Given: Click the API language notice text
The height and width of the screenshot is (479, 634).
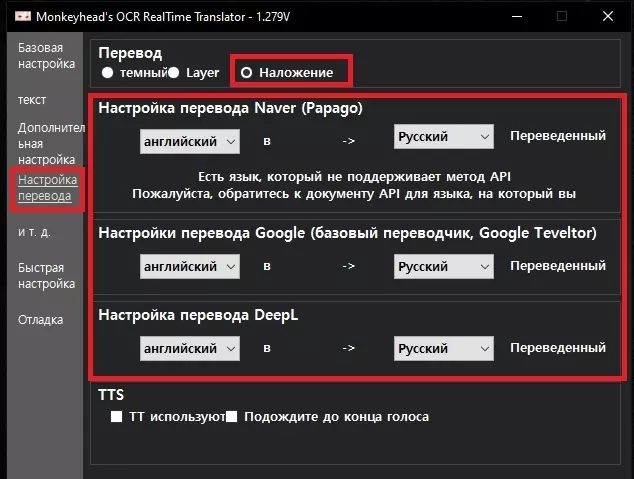Looking at the screenshot, I should pos(354,185).
